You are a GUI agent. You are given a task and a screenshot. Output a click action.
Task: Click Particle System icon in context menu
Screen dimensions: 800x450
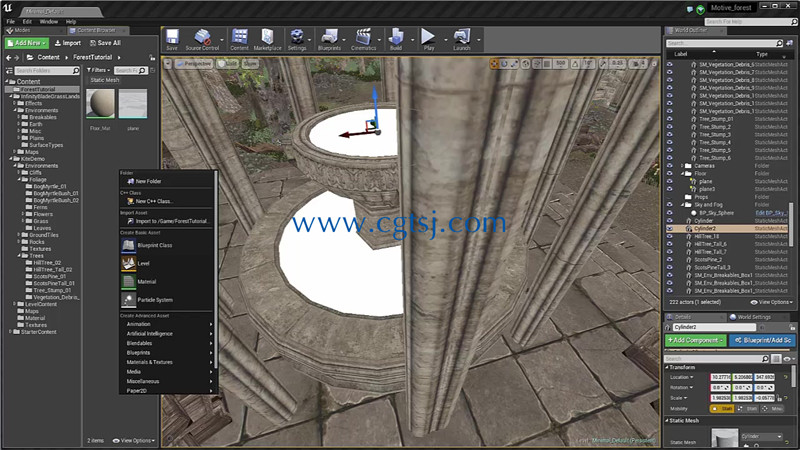128,300
